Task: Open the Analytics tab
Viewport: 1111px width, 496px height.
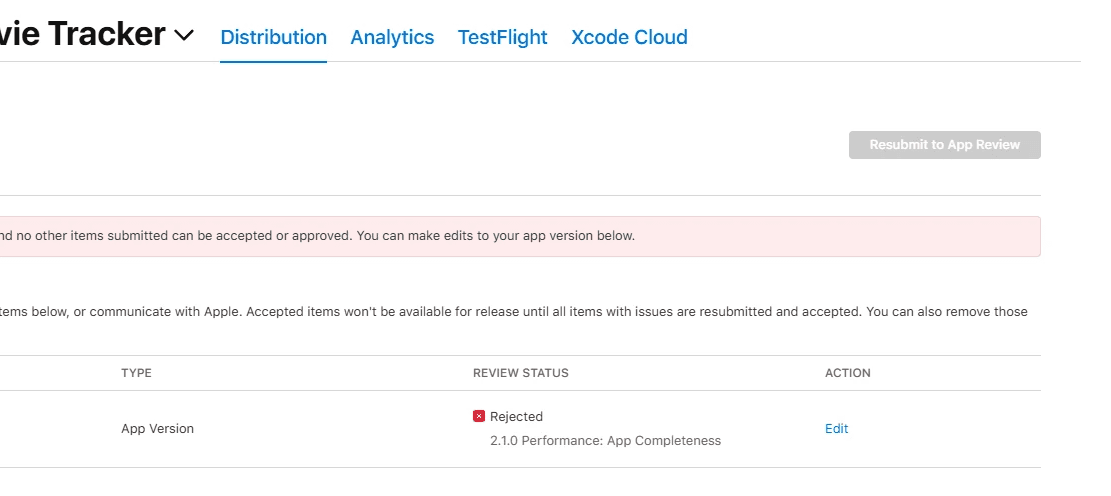Action: [x=392, y=37]
